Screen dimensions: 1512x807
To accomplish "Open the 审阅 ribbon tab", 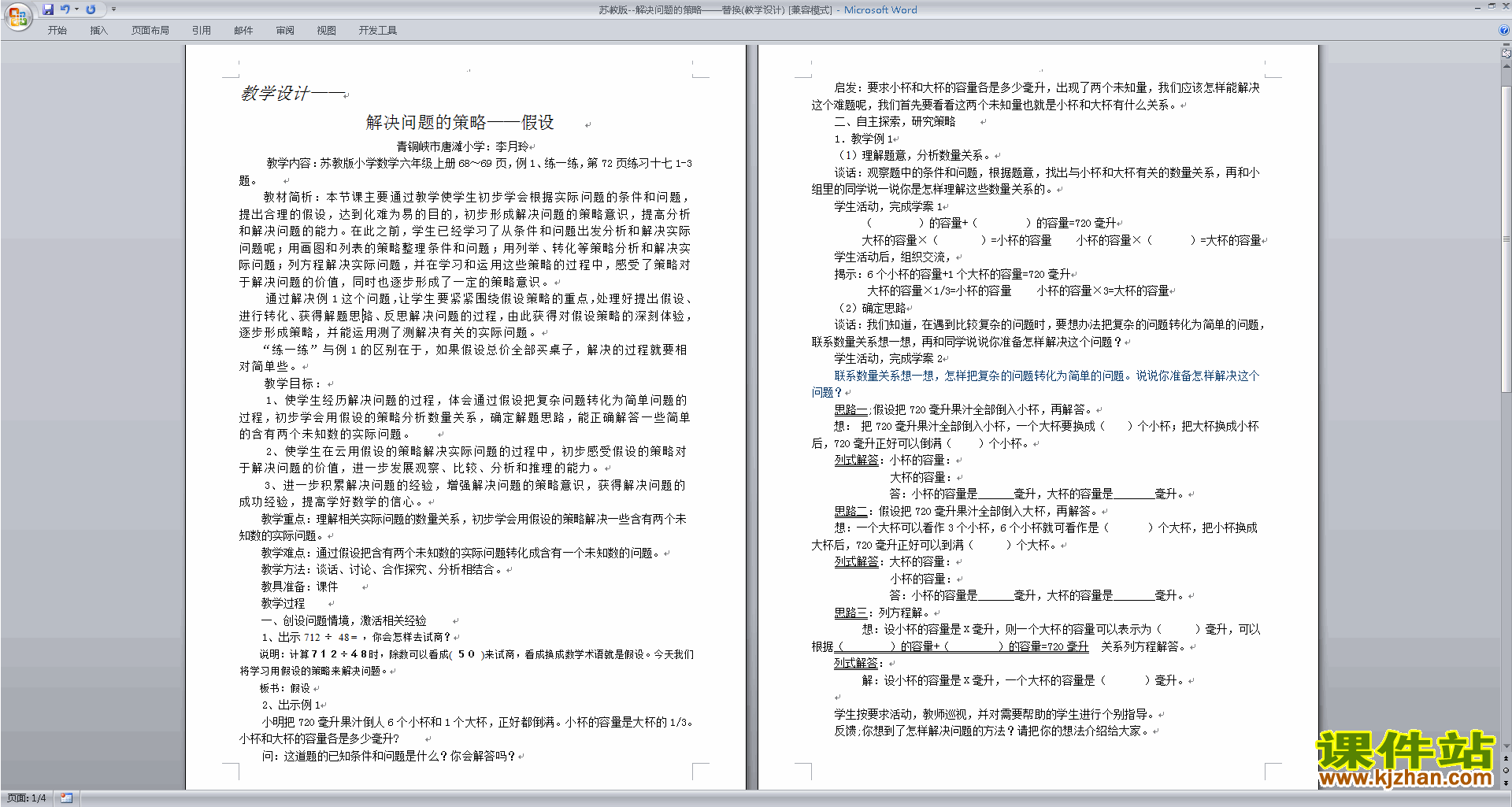I will click(x=285, y=31).
